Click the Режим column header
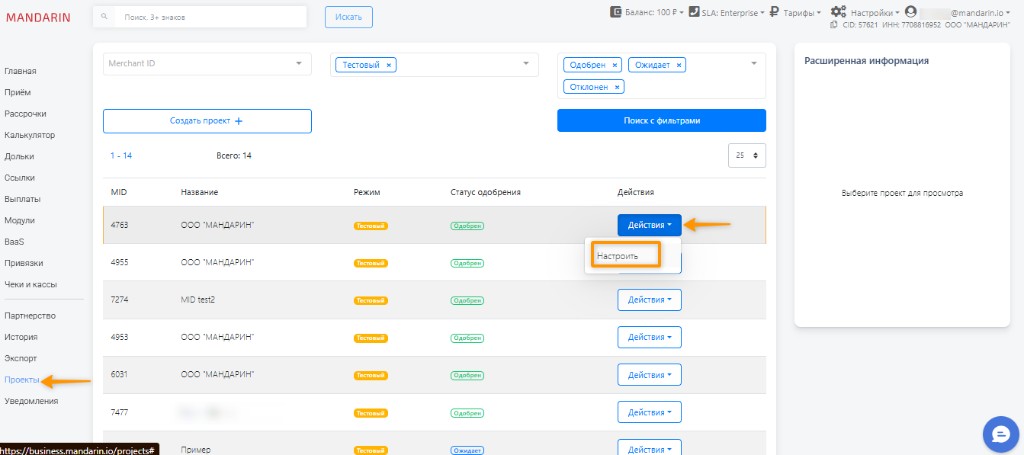 pyautogui.click(x=366, y=193)
